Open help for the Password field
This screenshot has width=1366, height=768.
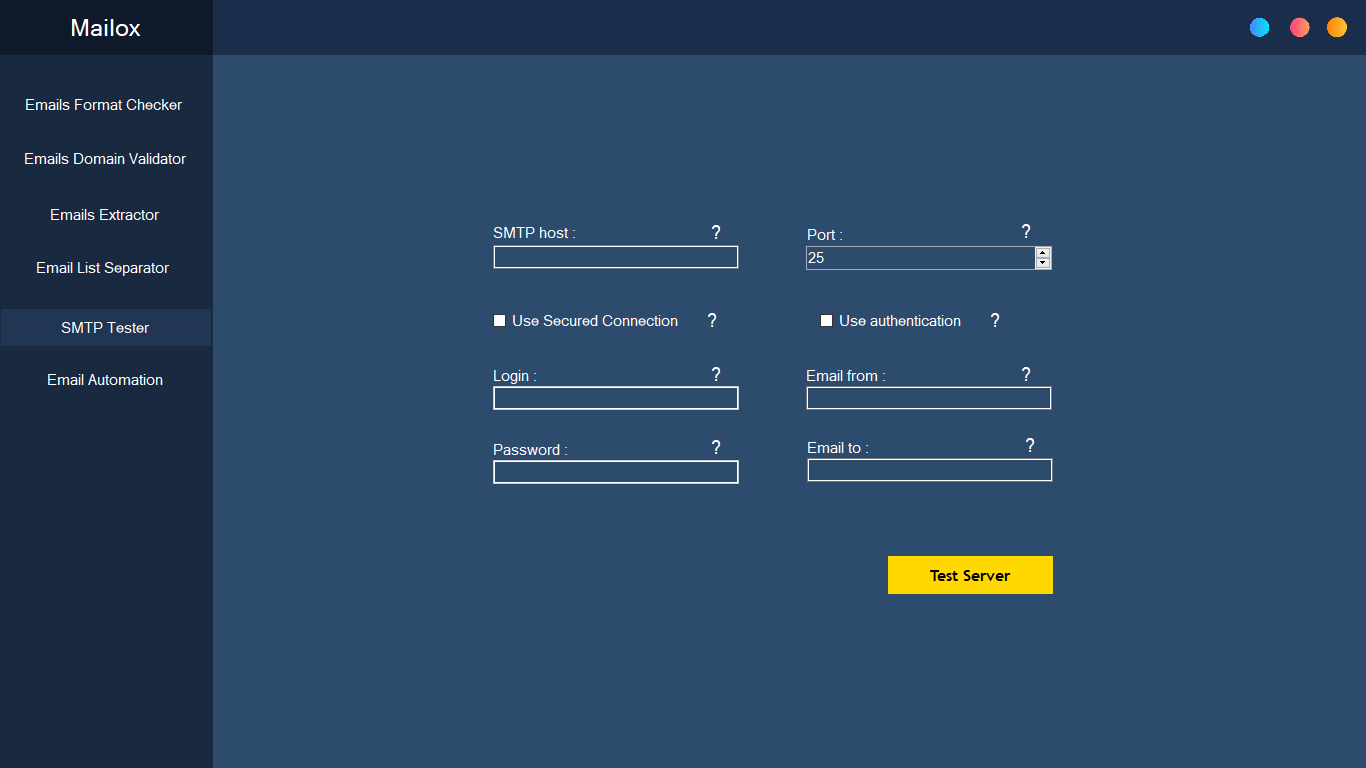pyautogui.click(x=715, y=447)
